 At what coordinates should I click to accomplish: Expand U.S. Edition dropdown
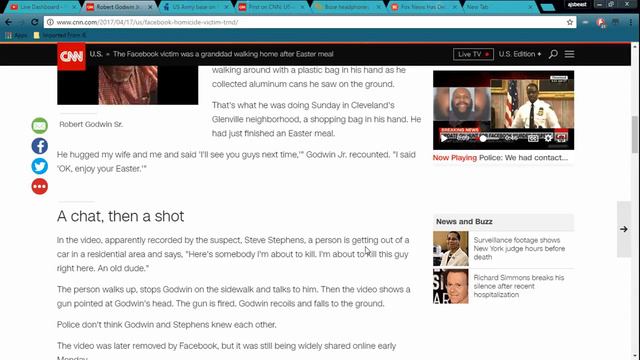(x=520, y=54)
